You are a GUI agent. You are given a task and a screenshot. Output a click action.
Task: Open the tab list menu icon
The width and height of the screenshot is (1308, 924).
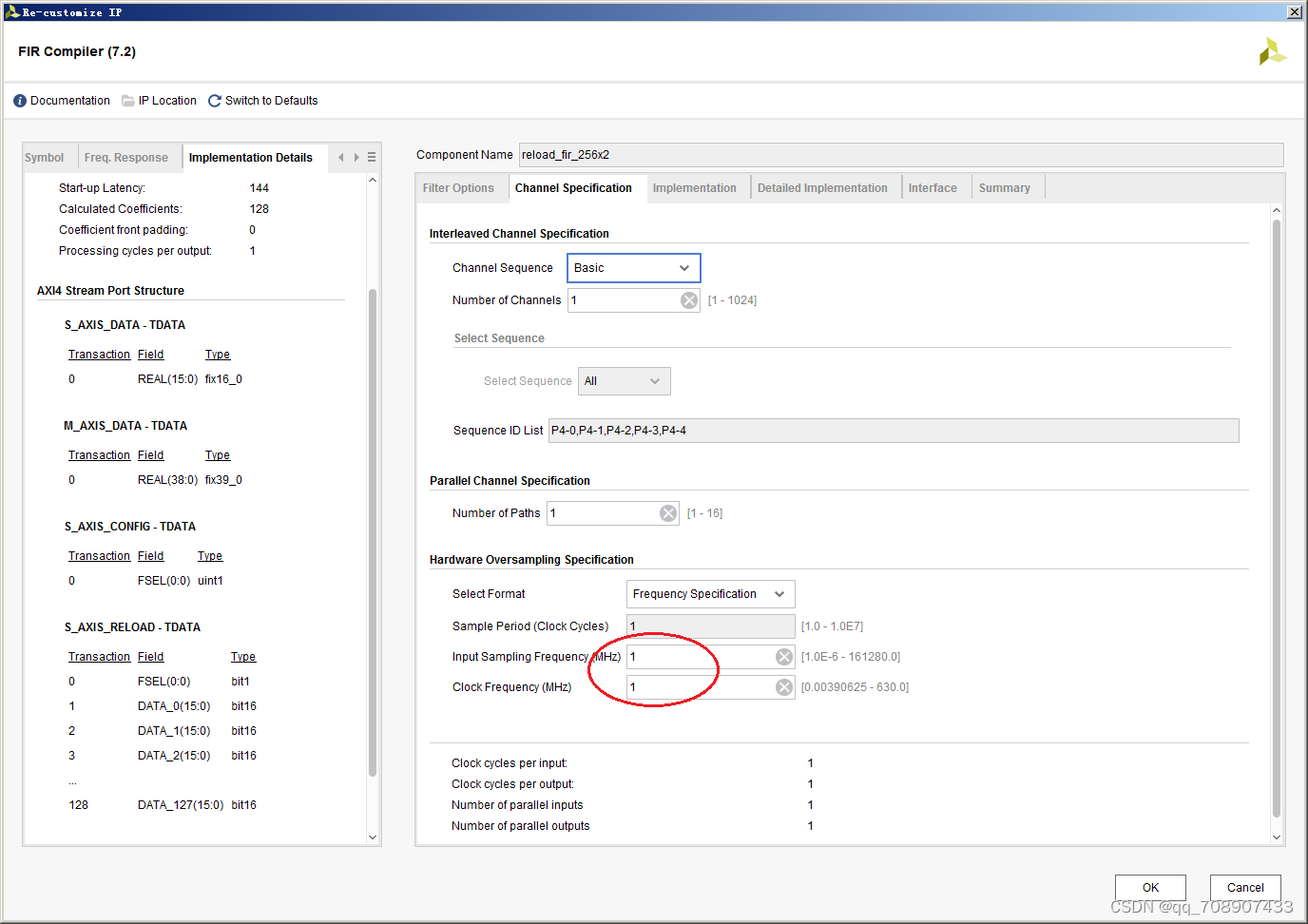pyautogui.click(x=372, y=158)
